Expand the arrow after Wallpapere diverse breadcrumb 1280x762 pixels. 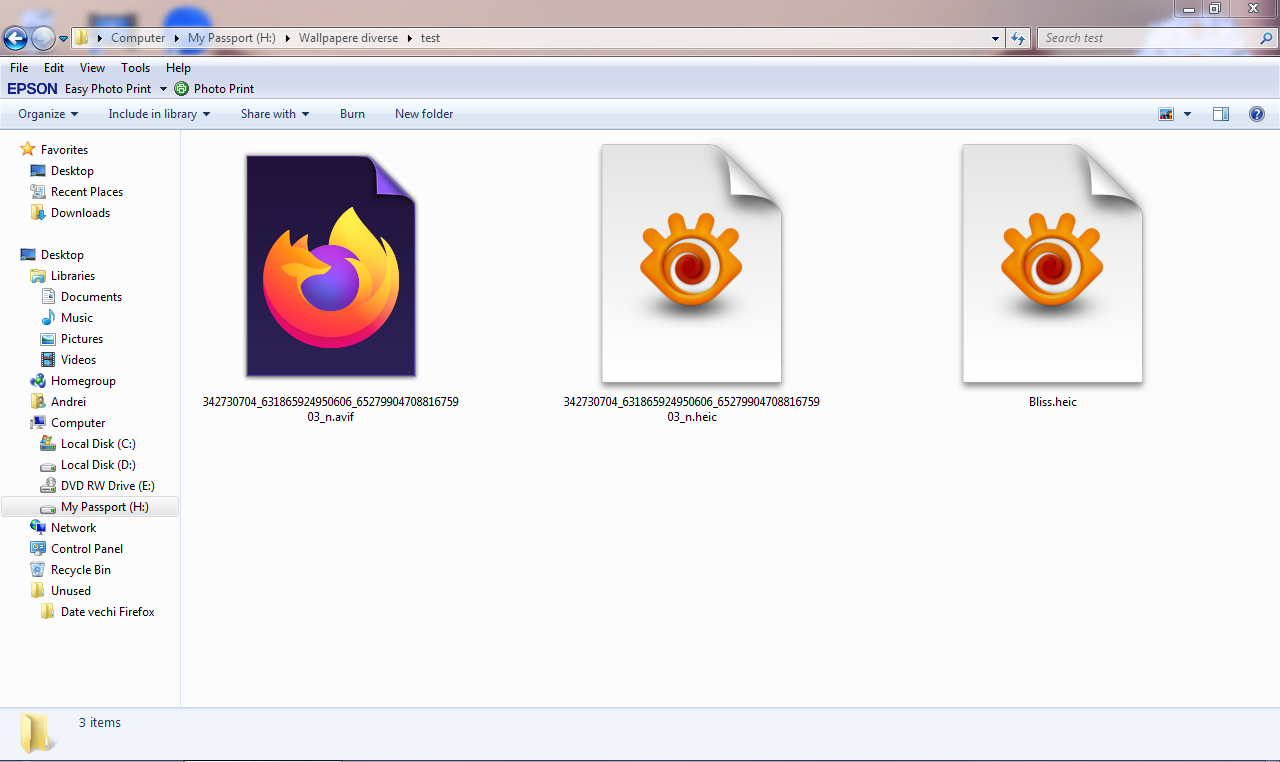tap(409, 38)
